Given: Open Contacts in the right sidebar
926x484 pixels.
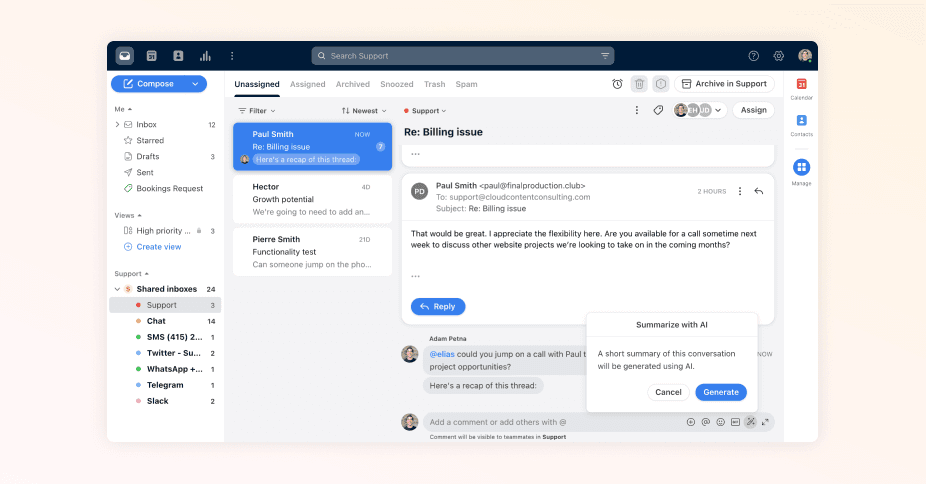Looking at the screenshot, I should 801,125.
